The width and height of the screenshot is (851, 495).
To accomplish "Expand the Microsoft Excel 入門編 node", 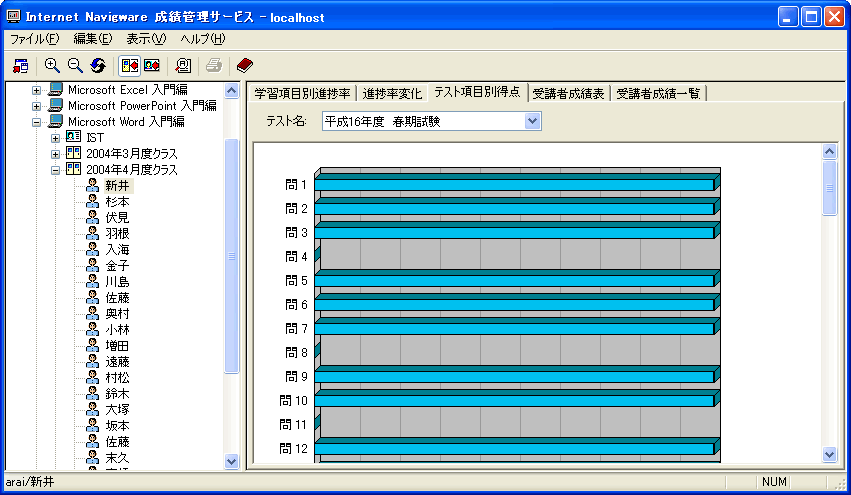I will click(x=36, y=91).
